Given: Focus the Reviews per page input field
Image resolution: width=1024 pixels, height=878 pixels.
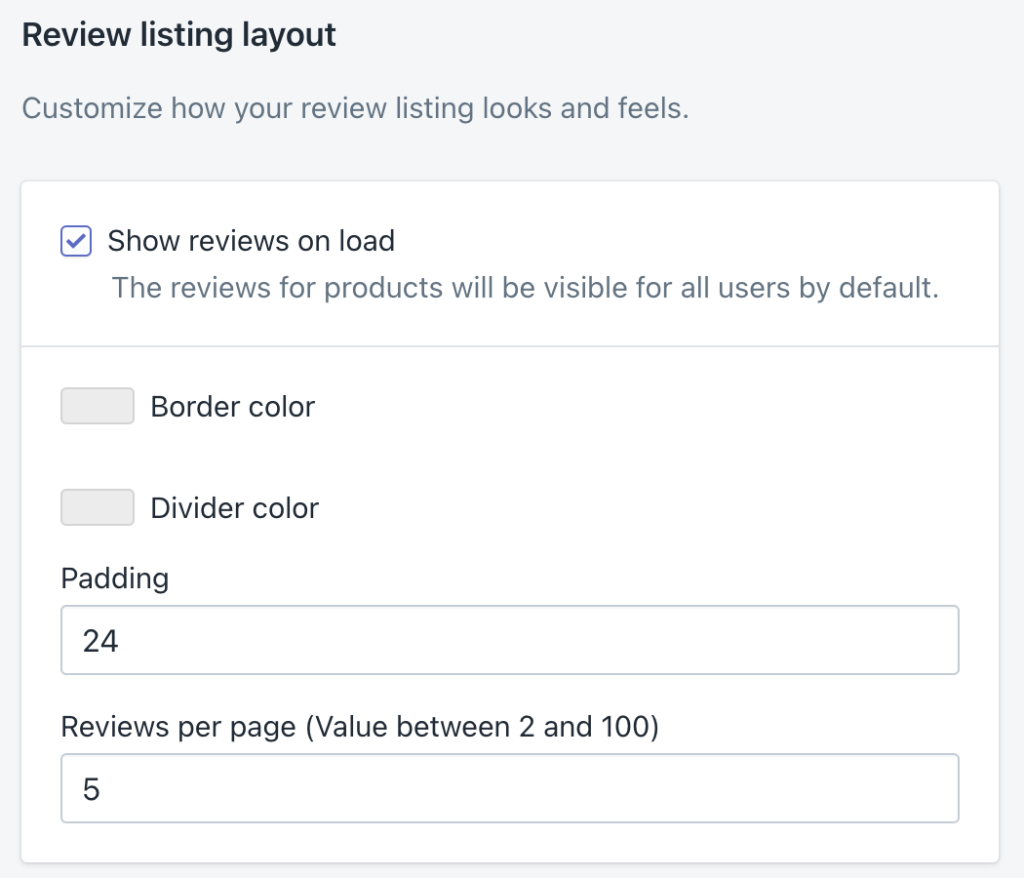Looking at the screenshot, I should [x=510, y=789].
